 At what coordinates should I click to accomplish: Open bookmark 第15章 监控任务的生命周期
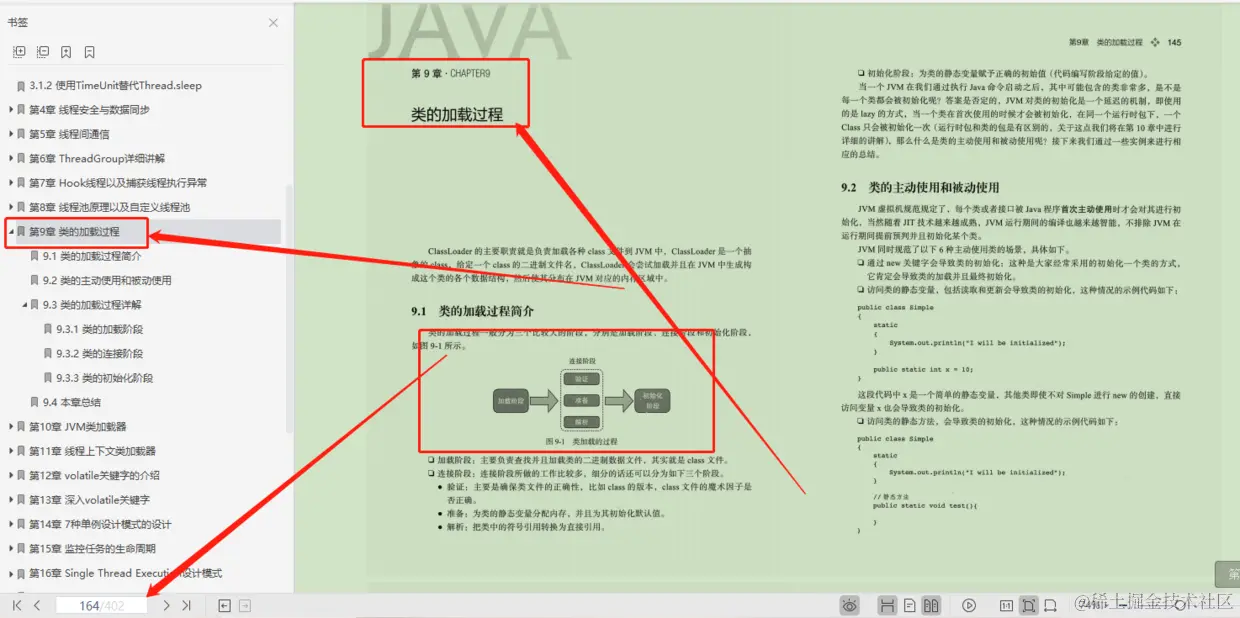click(x=94, y=549)
